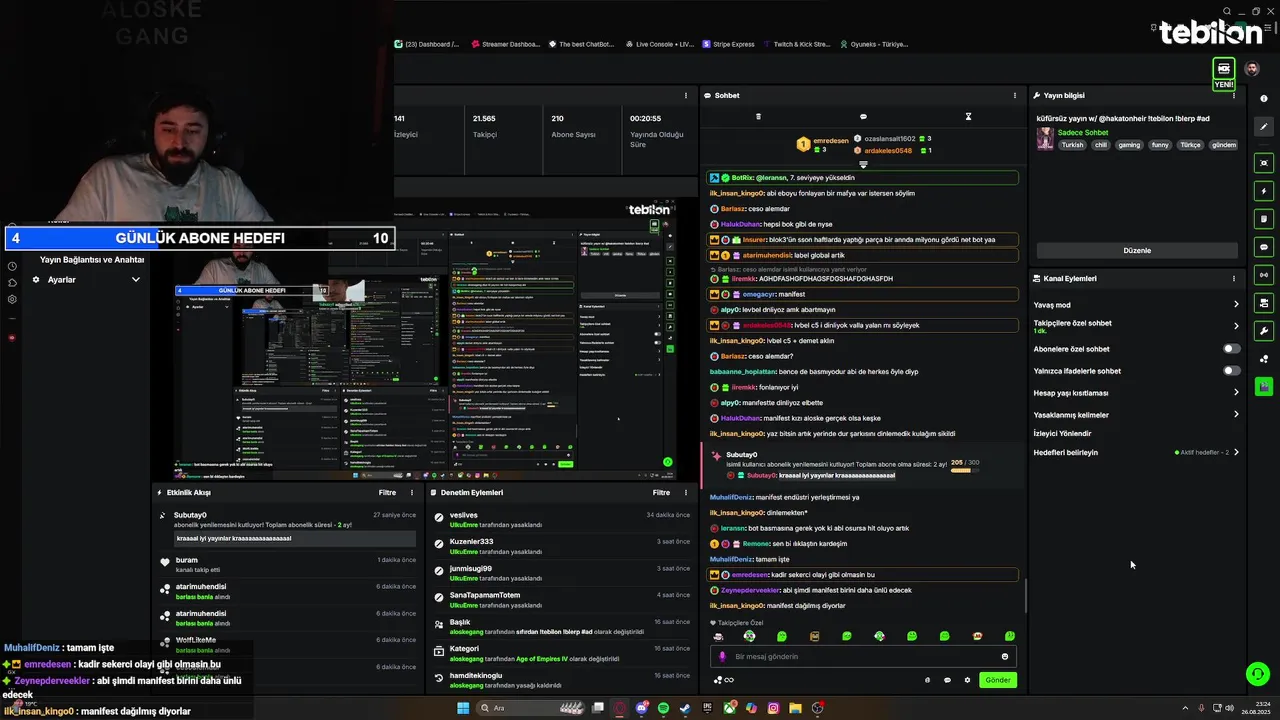
Task: Open Filtre in Denetim Eylemleri
Action: [x=661, y=493]
